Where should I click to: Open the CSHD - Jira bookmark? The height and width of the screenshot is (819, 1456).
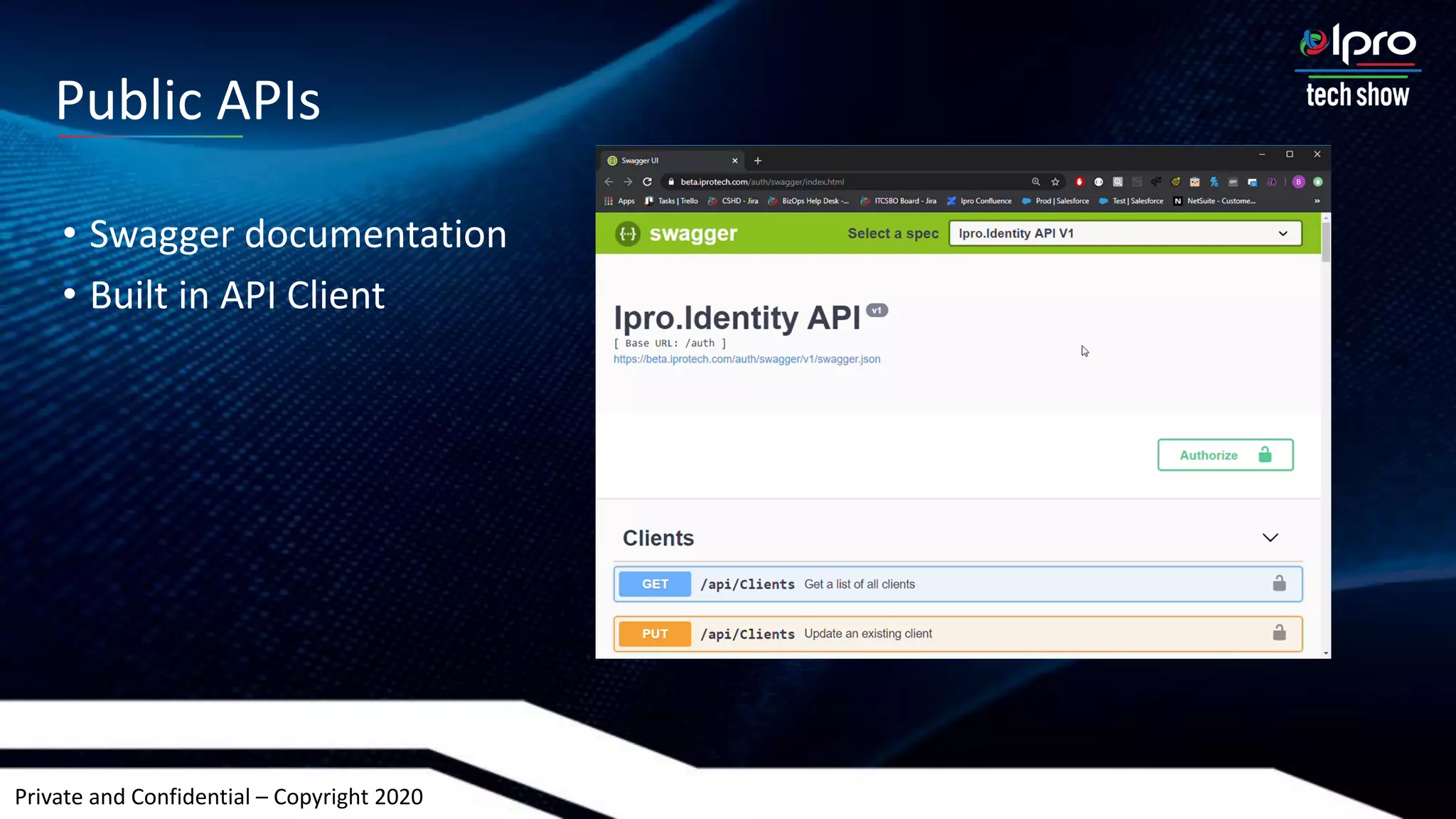click(x=733, y=201)
